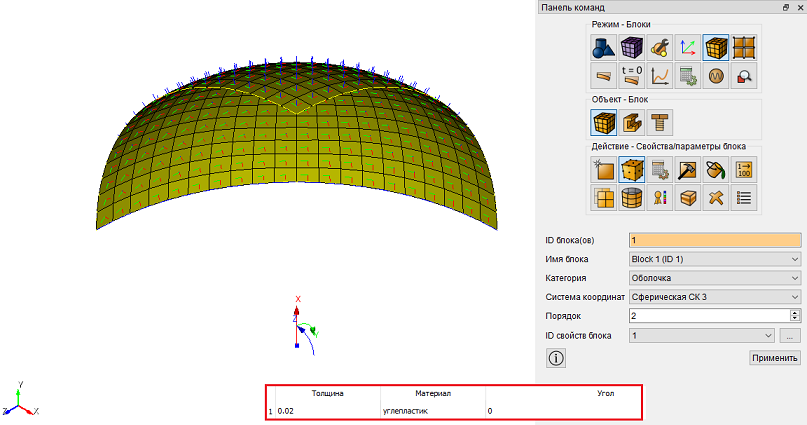The width and height of the screenshot is (807, 425).
Task: Expand the Имя блока dropdown
Action: point(715,259)
